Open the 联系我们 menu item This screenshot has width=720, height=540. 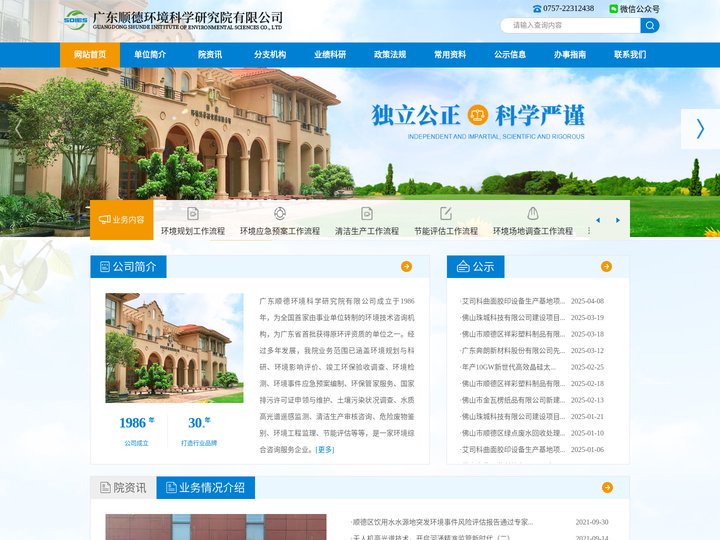630,55
